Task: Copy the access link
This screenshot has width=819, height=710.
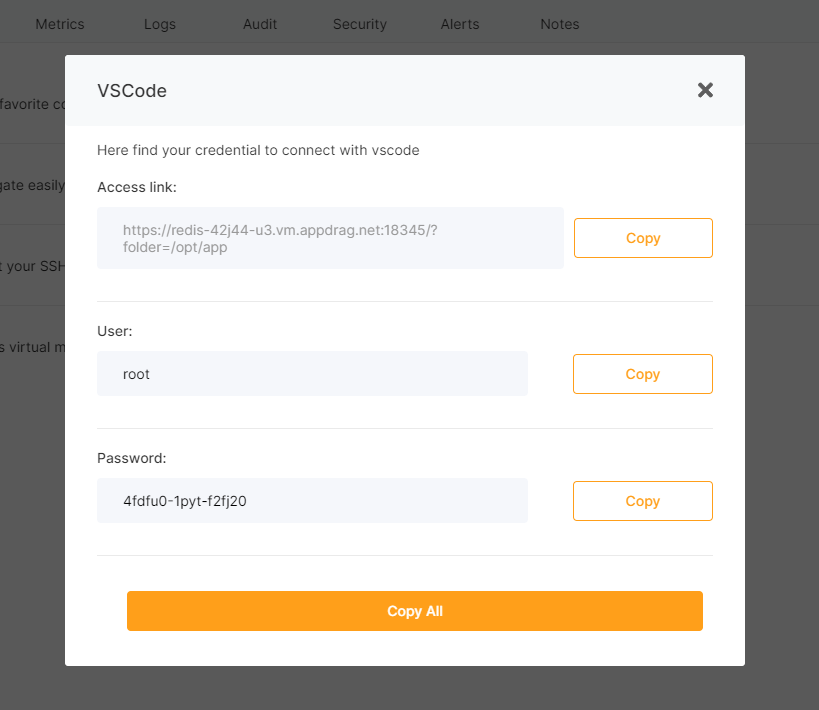Action: [x=642, y=238]
